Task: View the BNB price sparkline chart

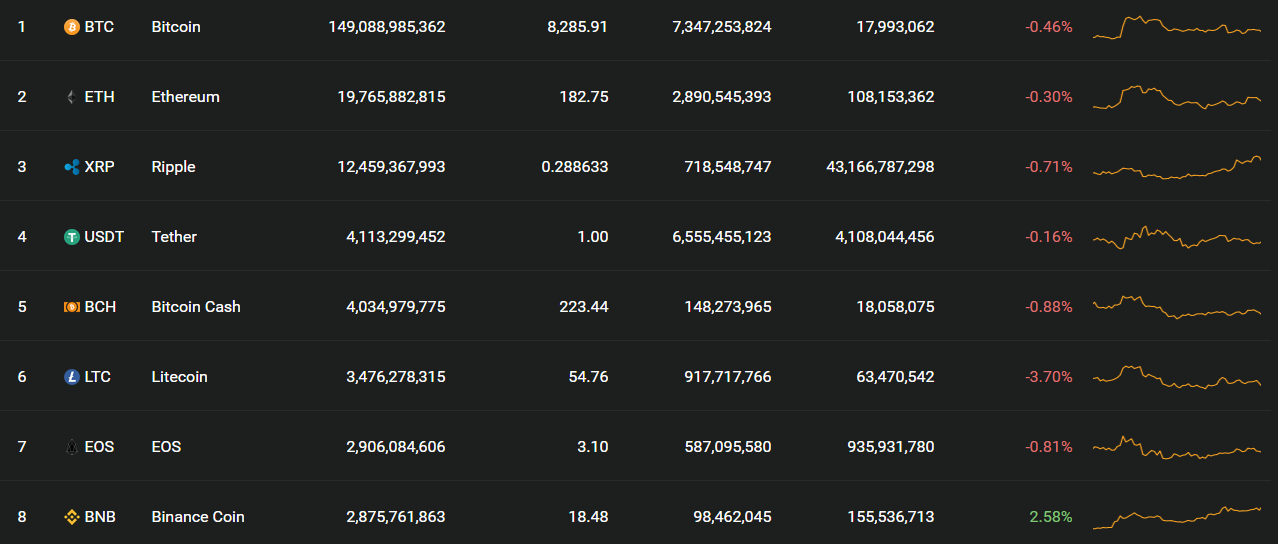Action: pos(1177,517)
